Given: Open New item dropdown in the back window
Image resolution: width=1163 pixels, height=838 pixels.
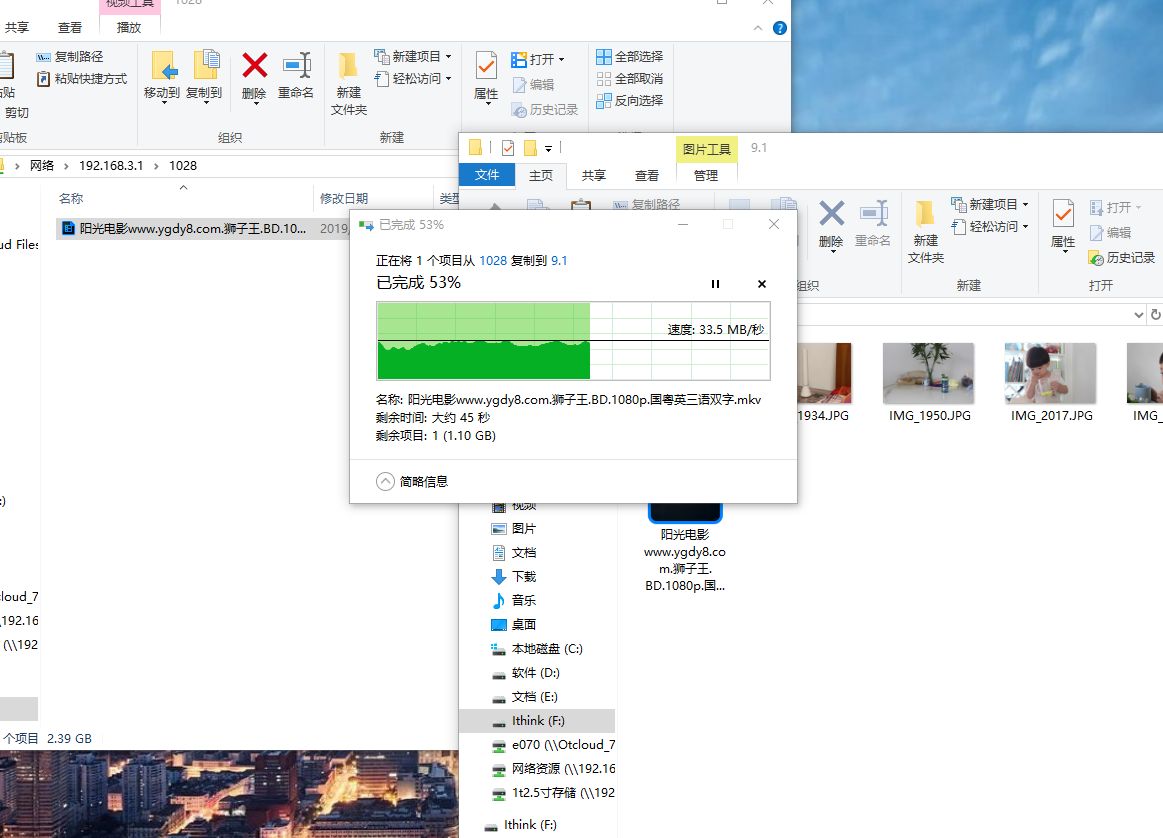Looking at the screenshot, I should pos(412,56).
